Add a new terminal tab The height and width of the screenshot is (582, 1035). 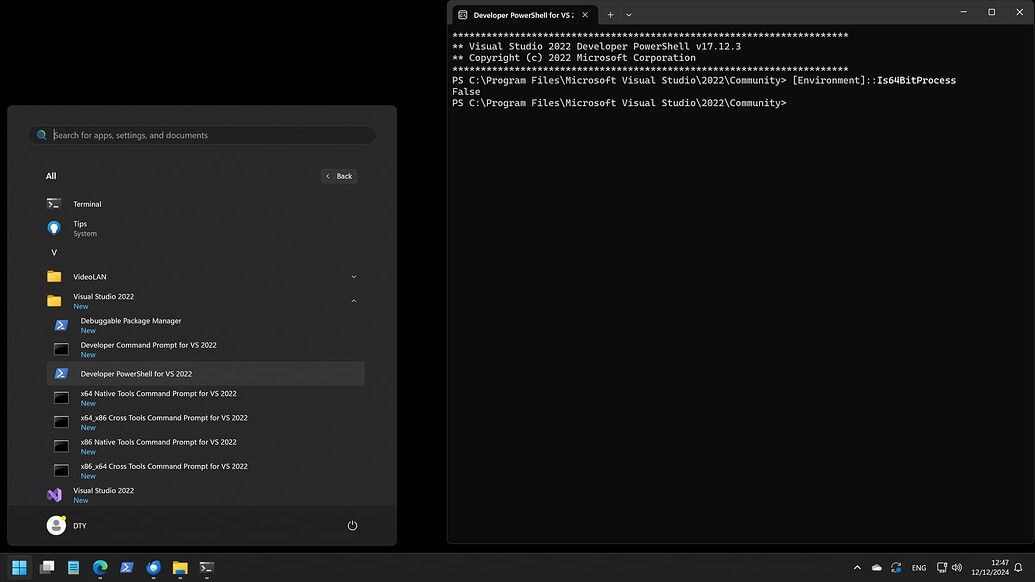pyautogui.click(x=610, y=15)
